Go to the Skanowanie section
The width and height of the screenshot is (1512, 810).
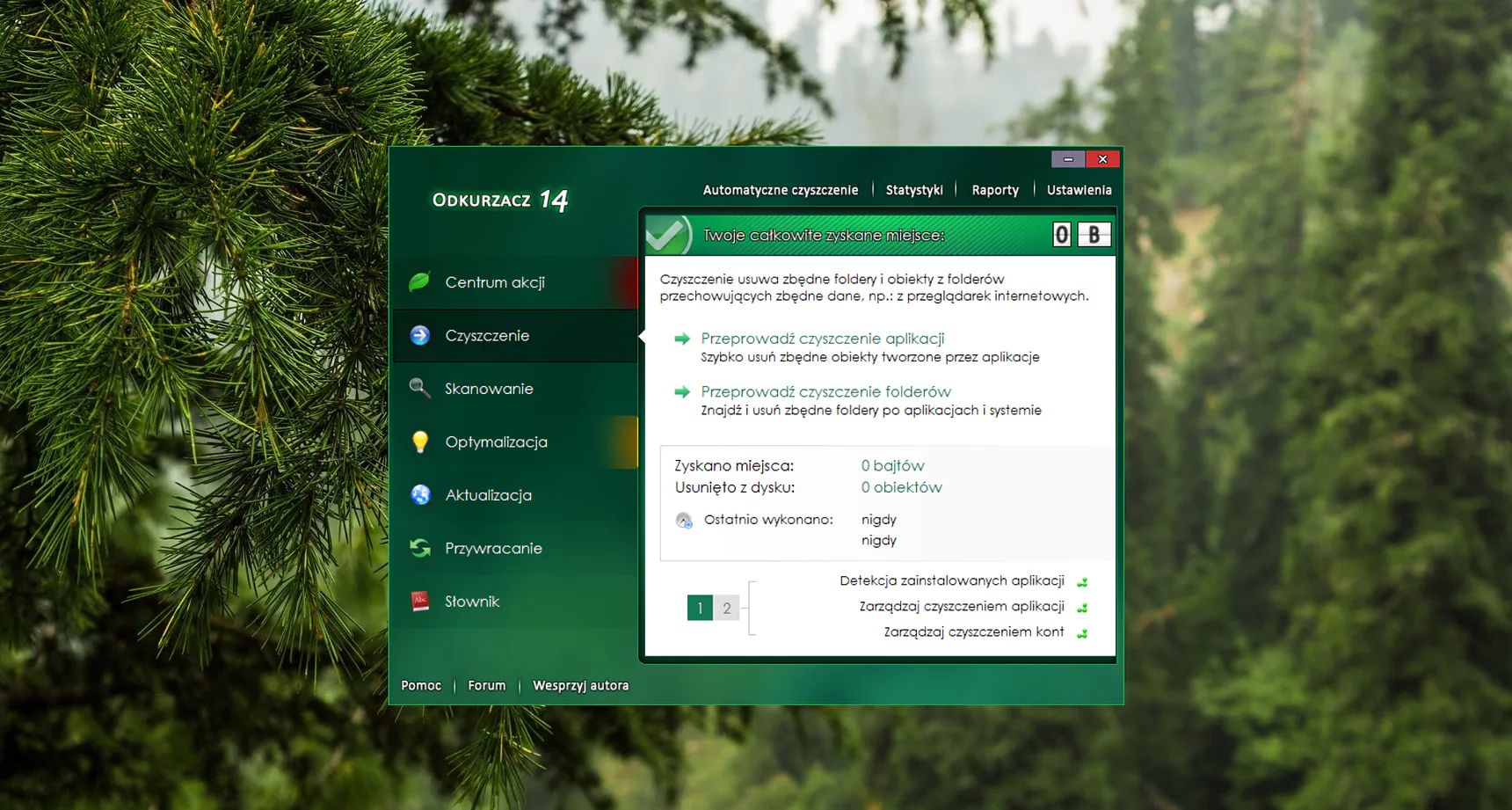click(x=515, y=388)
